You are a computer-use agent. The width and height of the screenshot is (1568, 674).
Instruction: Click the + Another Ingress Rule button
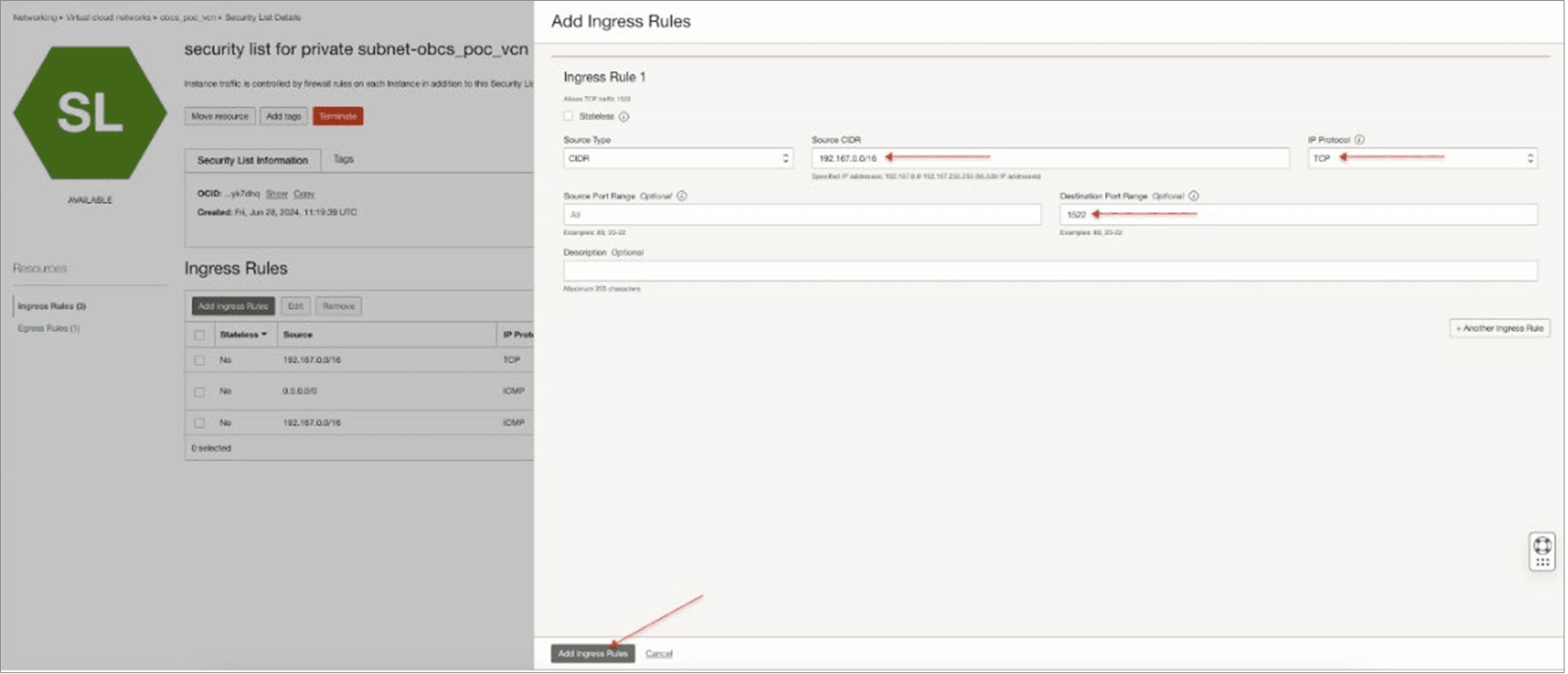[x=1499, y=328]
